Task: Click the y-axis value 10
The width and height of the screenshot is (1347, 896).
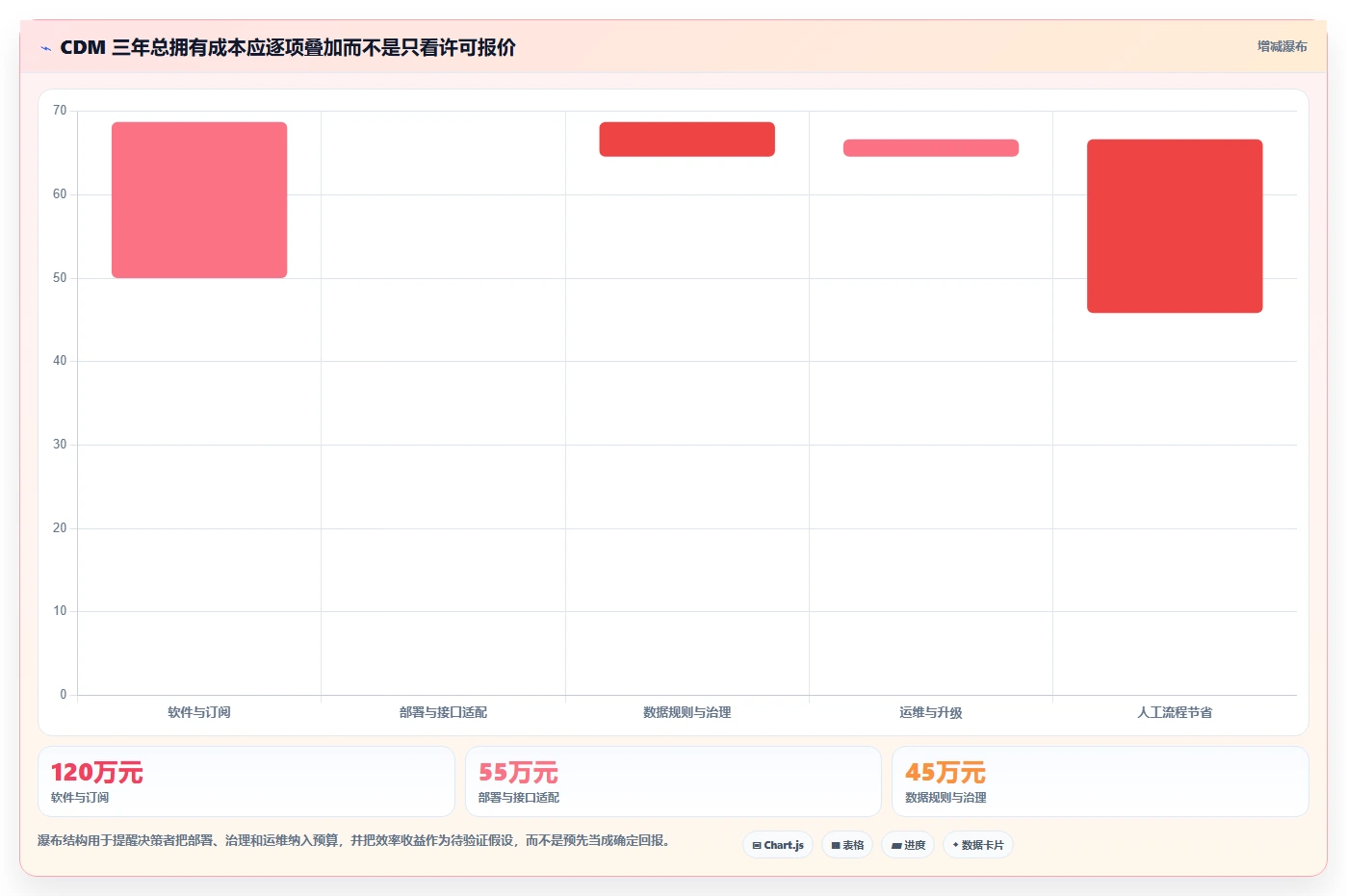Action: [60, 611]
